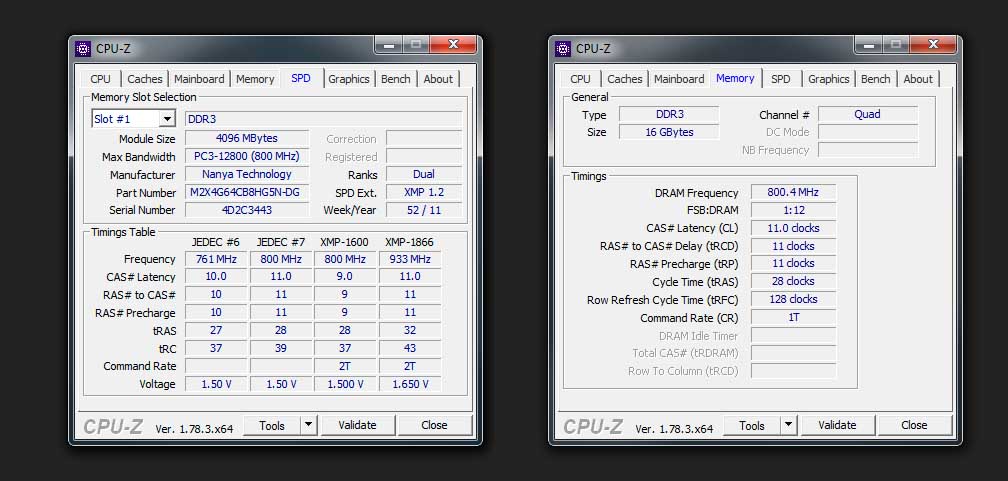Open Caches tab in left window
The width and height of the screenshot is (1008, 481).
pyautogui.click(x=145, y=79)
